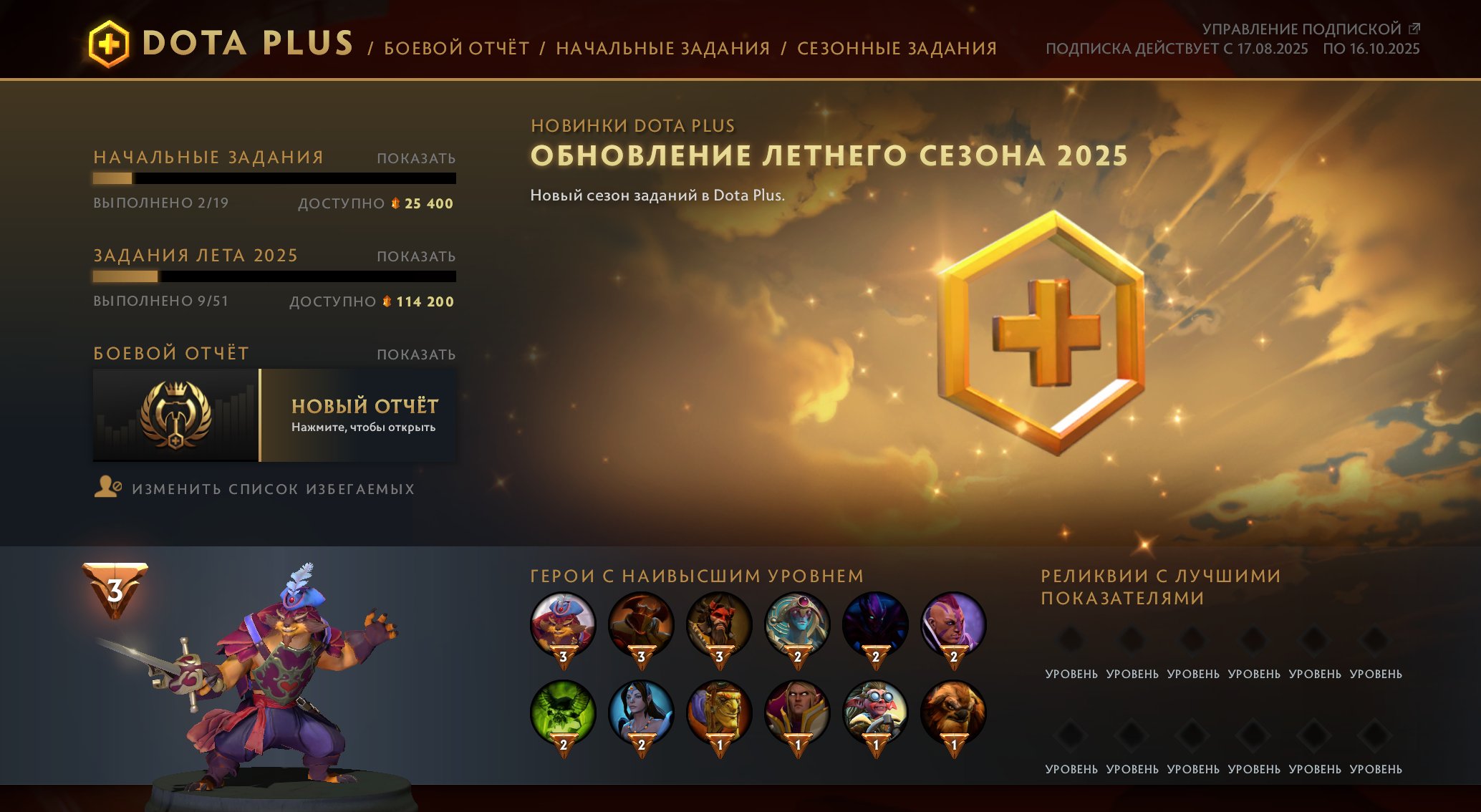Select the Beastmaster hero portrait icon
The width and height of the screenshot is (1481, 812).
pos(719,625)
